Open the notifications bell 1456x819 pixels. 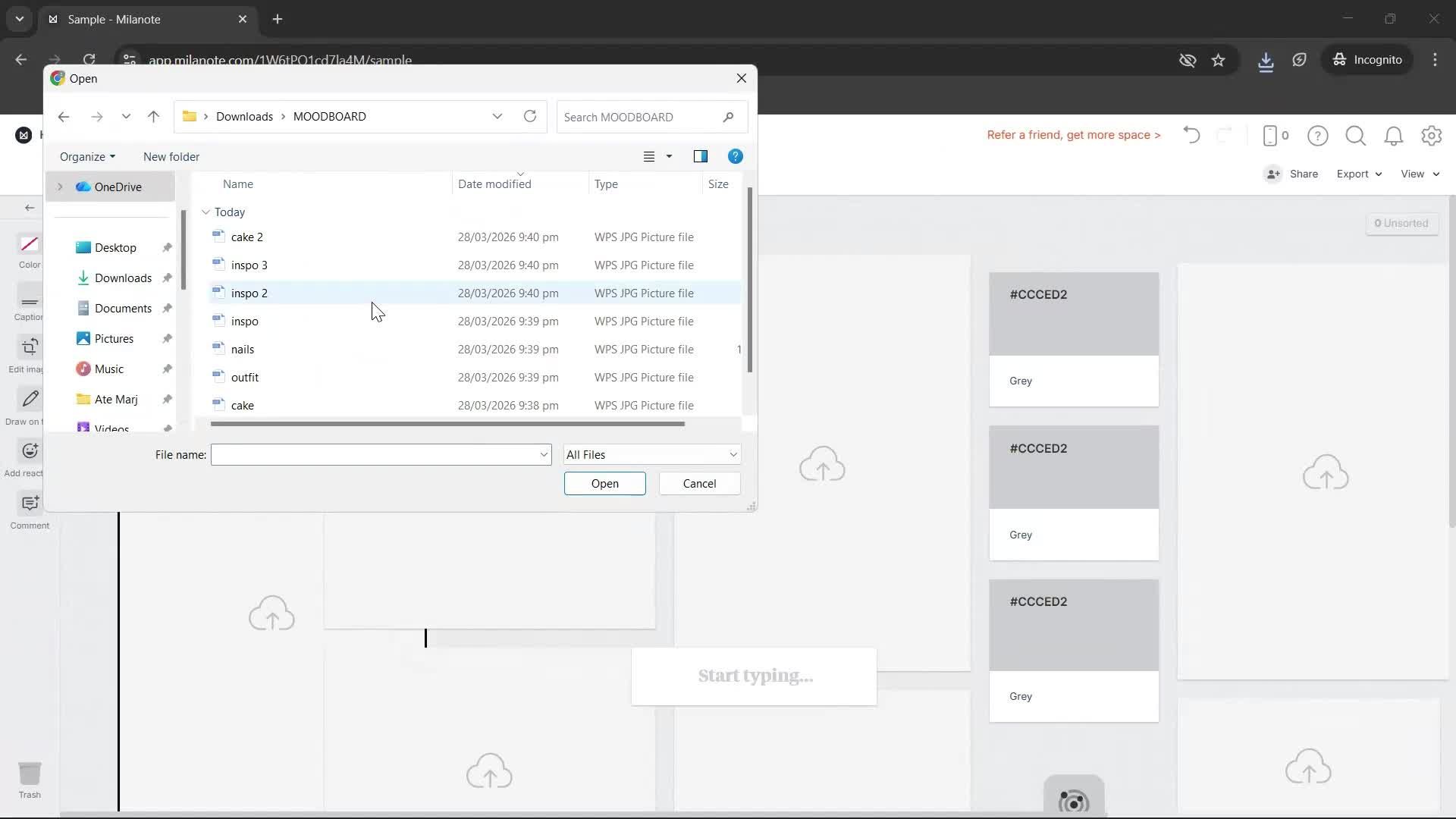tap(1394, 135)
